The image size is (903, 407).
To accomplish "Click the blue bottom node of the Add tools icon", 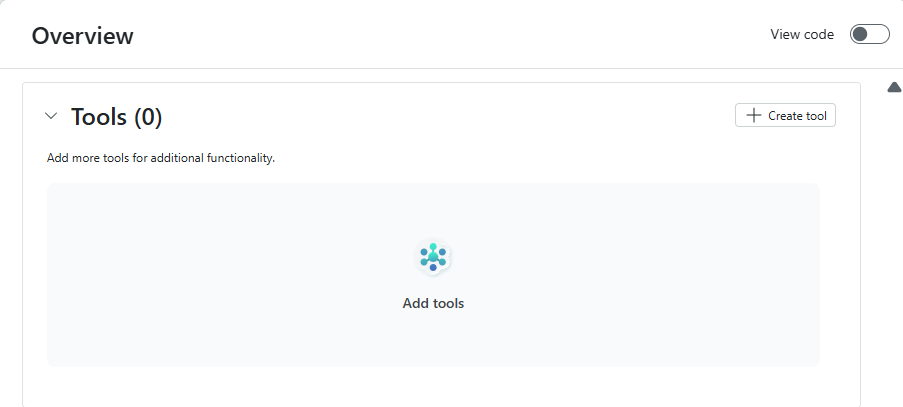I will pos(433,268).
